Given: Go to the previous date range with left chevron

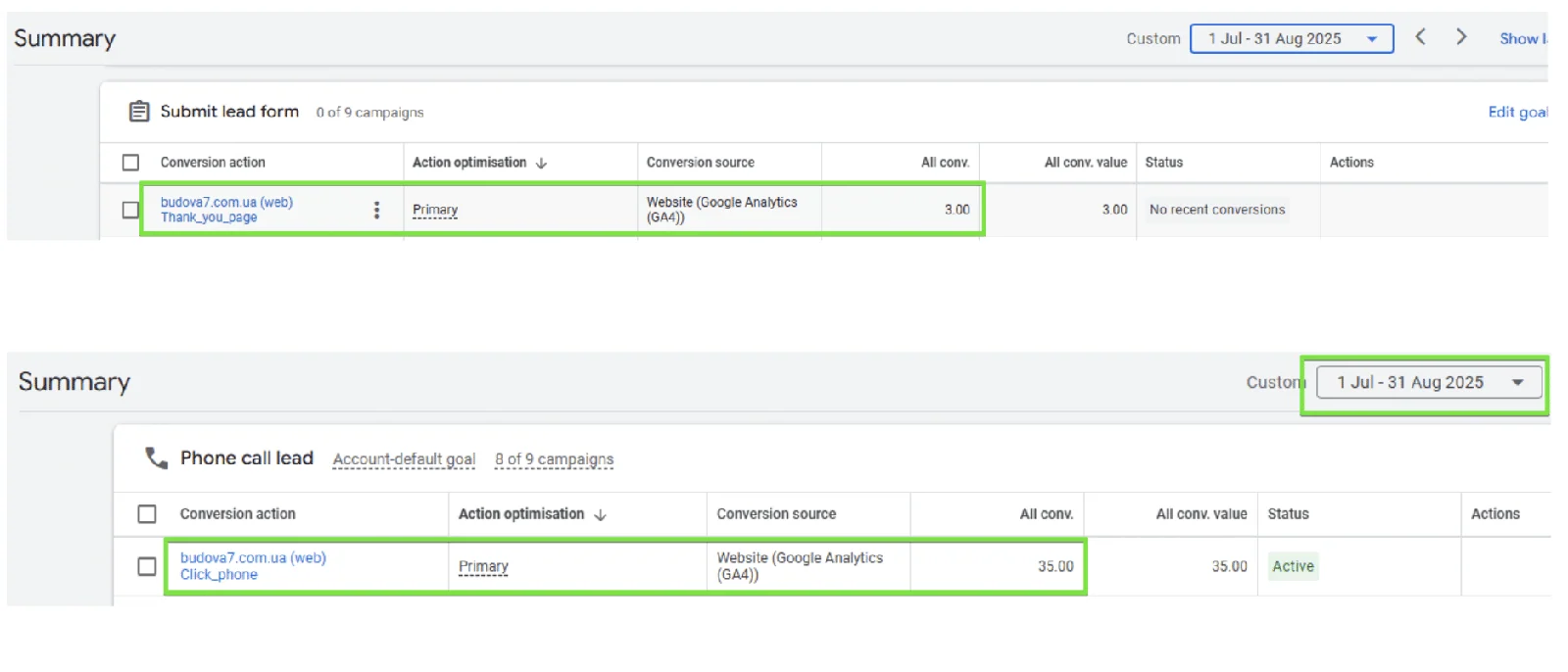Looking at the screenshot, I should [1420, 37].
